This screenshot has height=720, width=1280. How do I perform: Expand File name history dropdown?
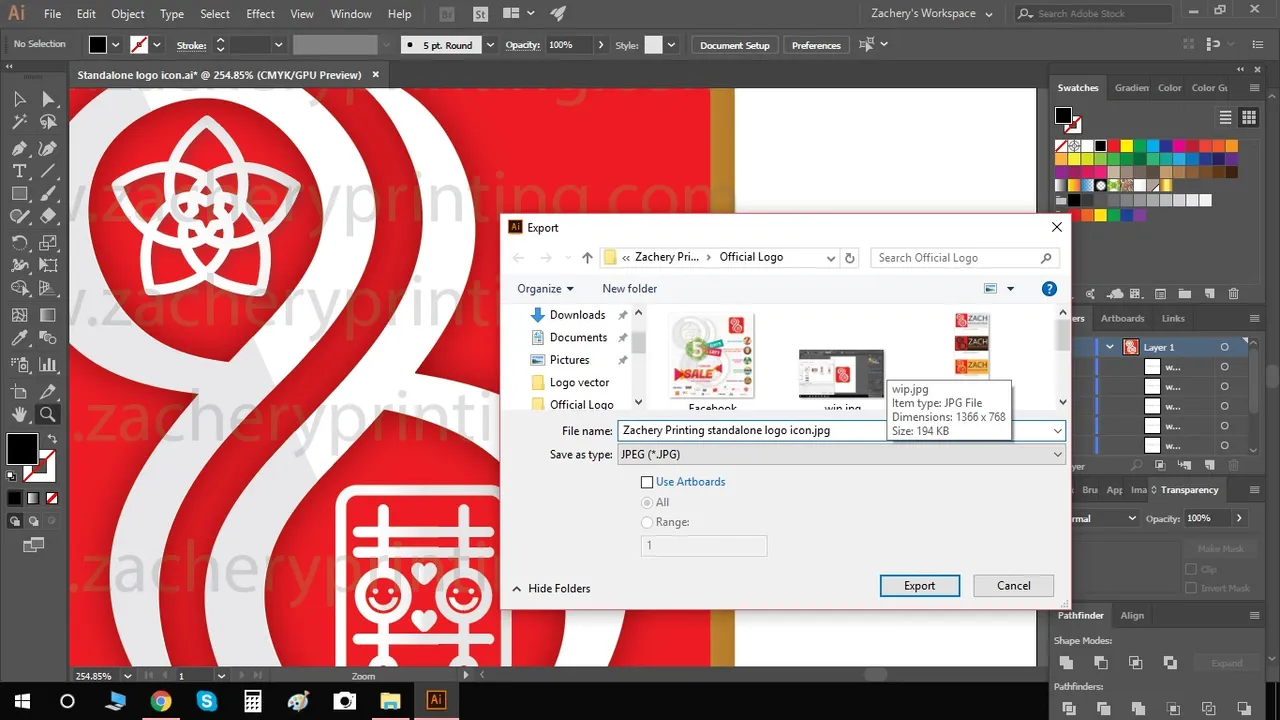tap(1058, 431)
